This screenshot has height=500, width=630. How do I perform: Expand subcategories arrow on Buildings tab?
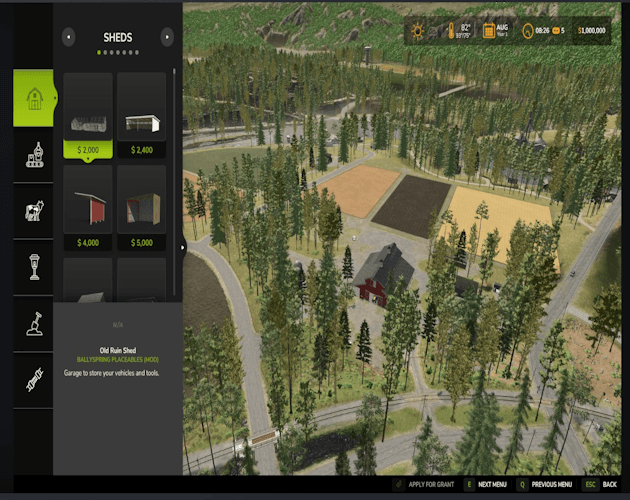pyautogui.click(x=55, y=98)
